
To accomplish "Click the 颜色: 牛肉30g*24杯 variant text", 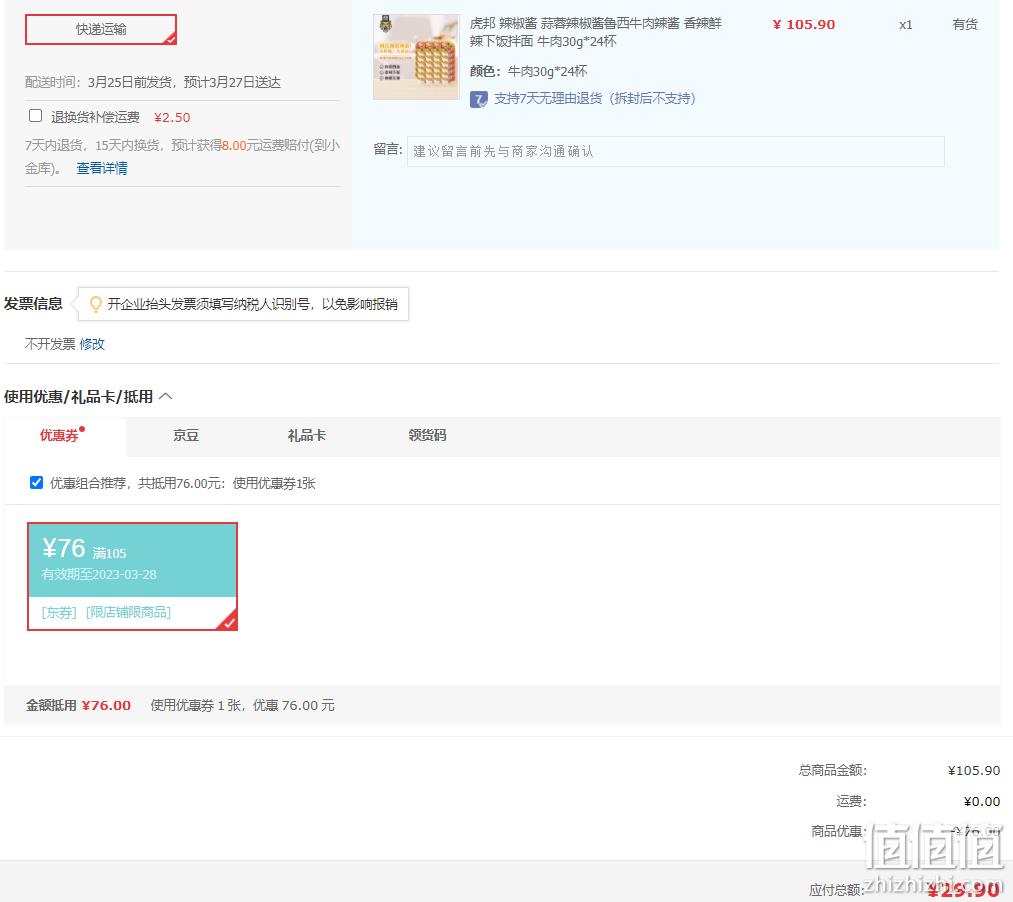I will pyautogui.click(x=528, y=71).
